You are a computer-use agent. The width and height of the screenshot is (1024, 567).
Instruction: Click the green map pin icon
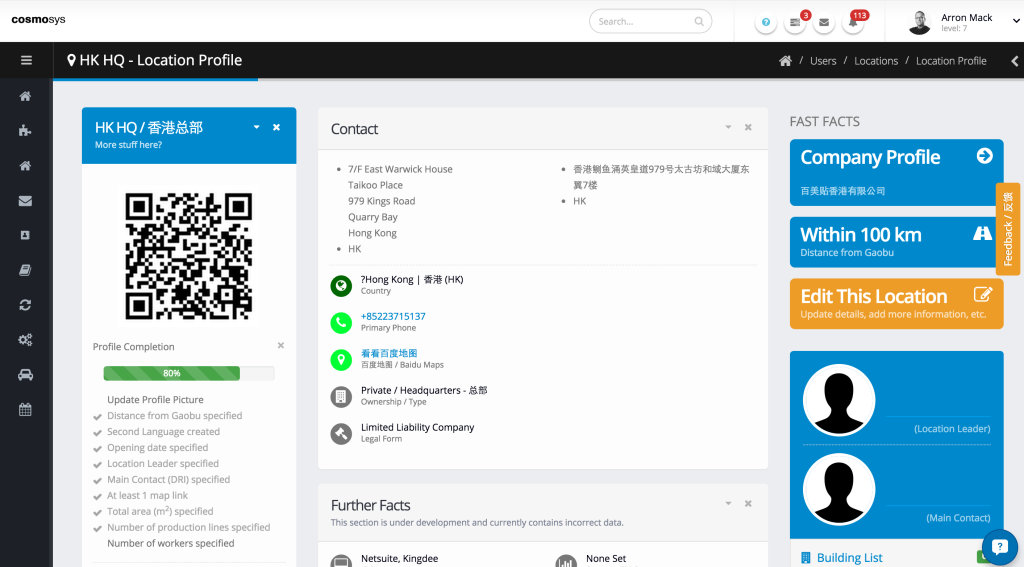(341, 359)
